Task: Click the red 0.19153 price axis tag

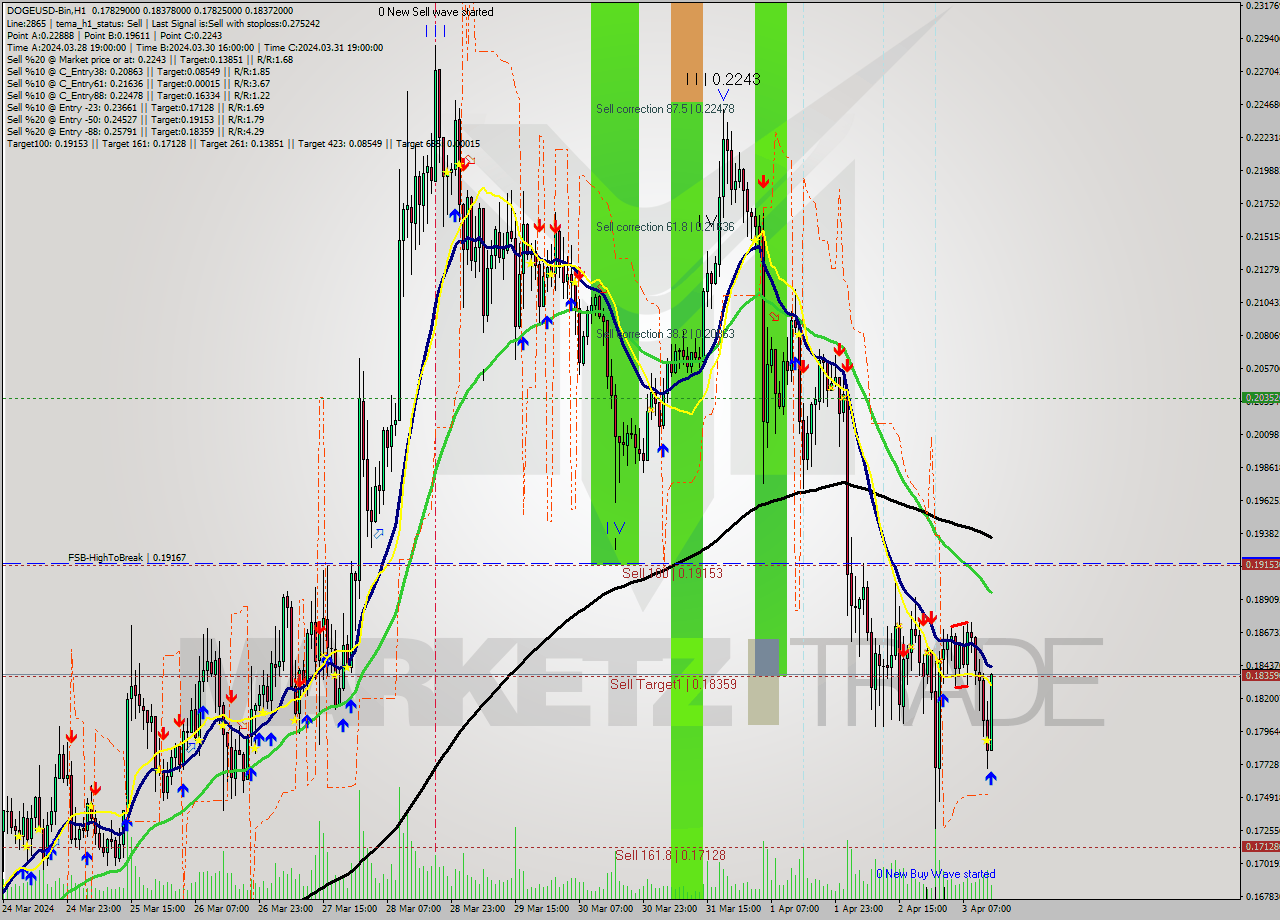Action: 1260,564
